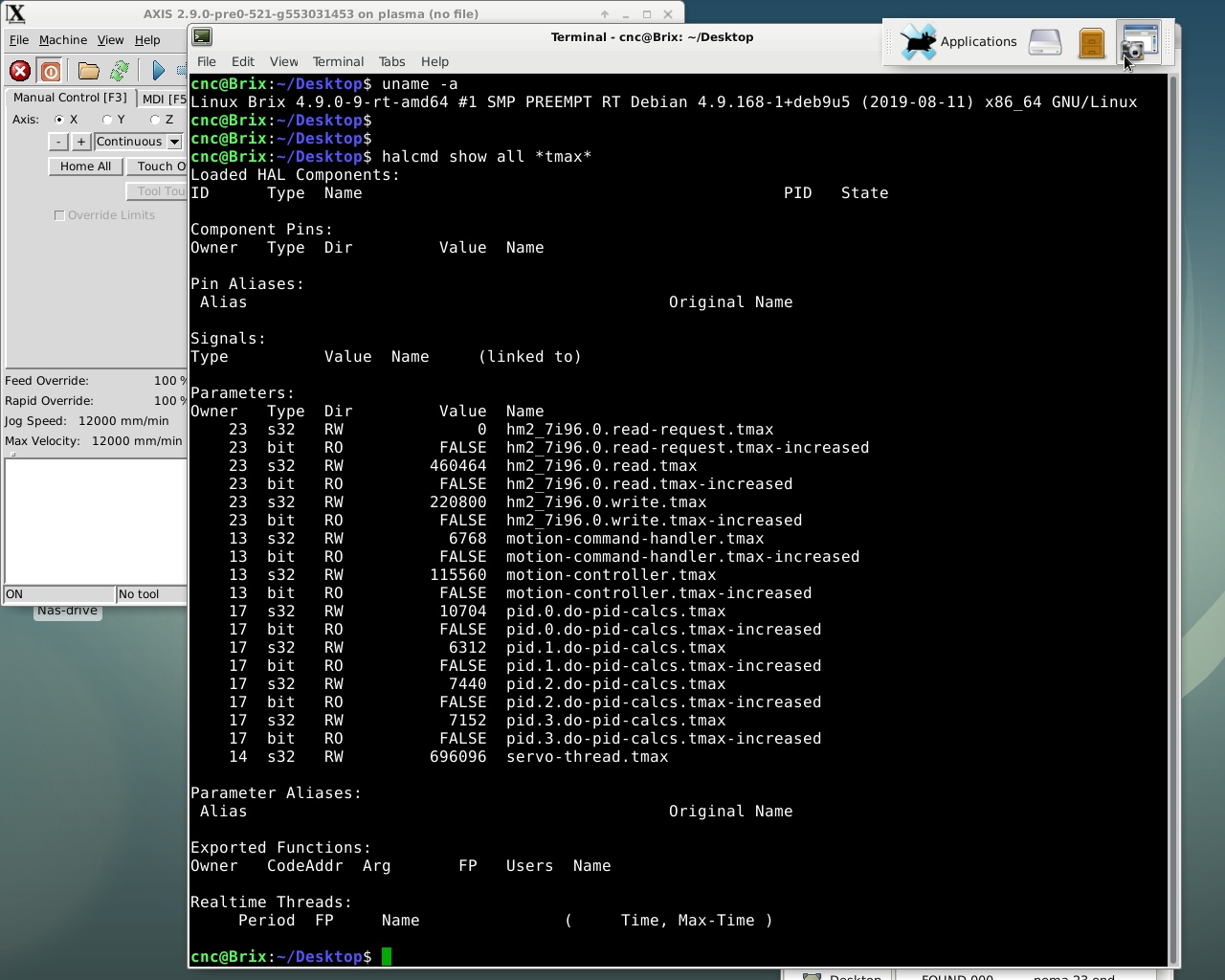Click the jog minus button
Image resolution: width=1225 pixels, height=980 pixels.
tap(58, 142)
